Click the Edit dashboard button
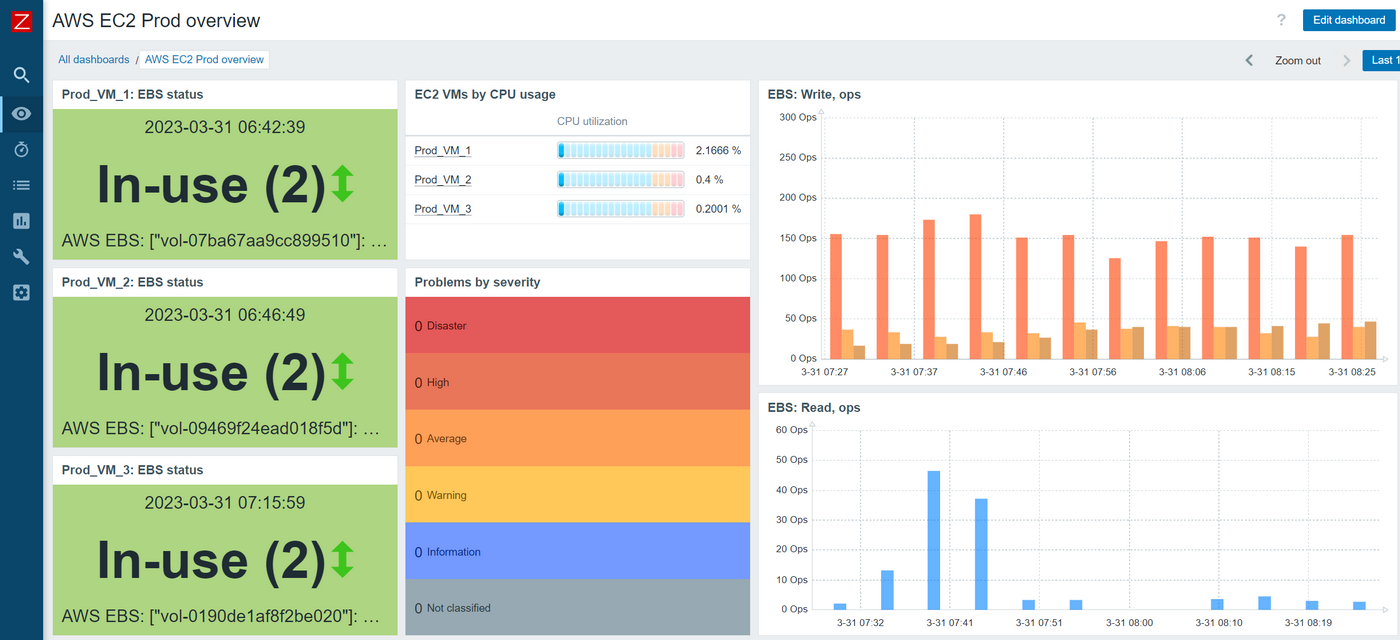 coord(1348,19)
